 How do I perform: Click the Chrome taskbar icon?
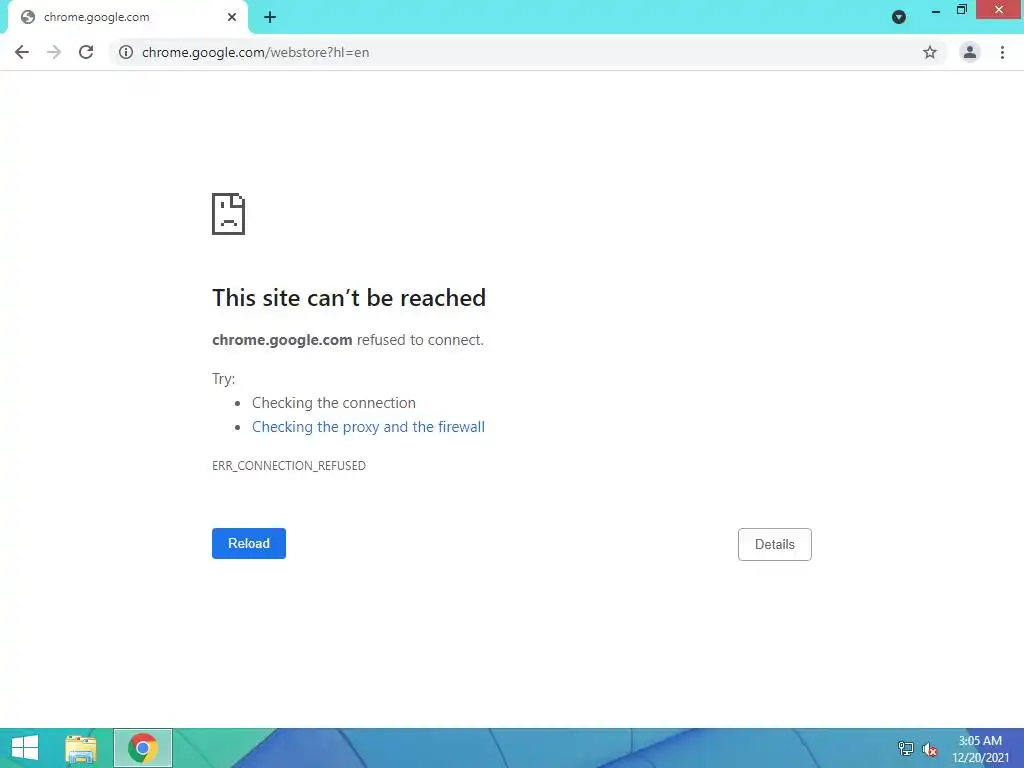tap(143, 748)
